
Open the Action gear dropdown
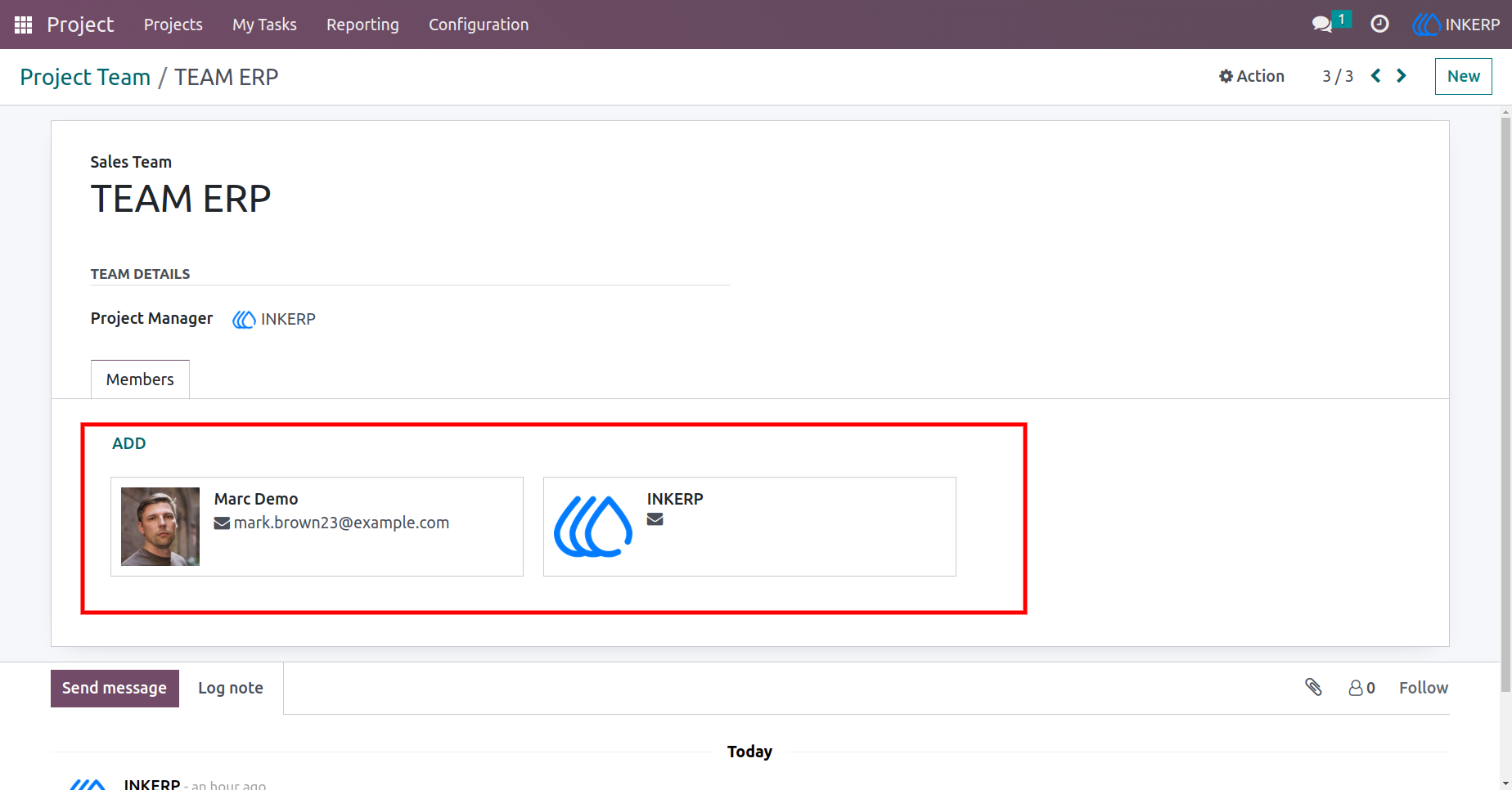pos(1251,76)
